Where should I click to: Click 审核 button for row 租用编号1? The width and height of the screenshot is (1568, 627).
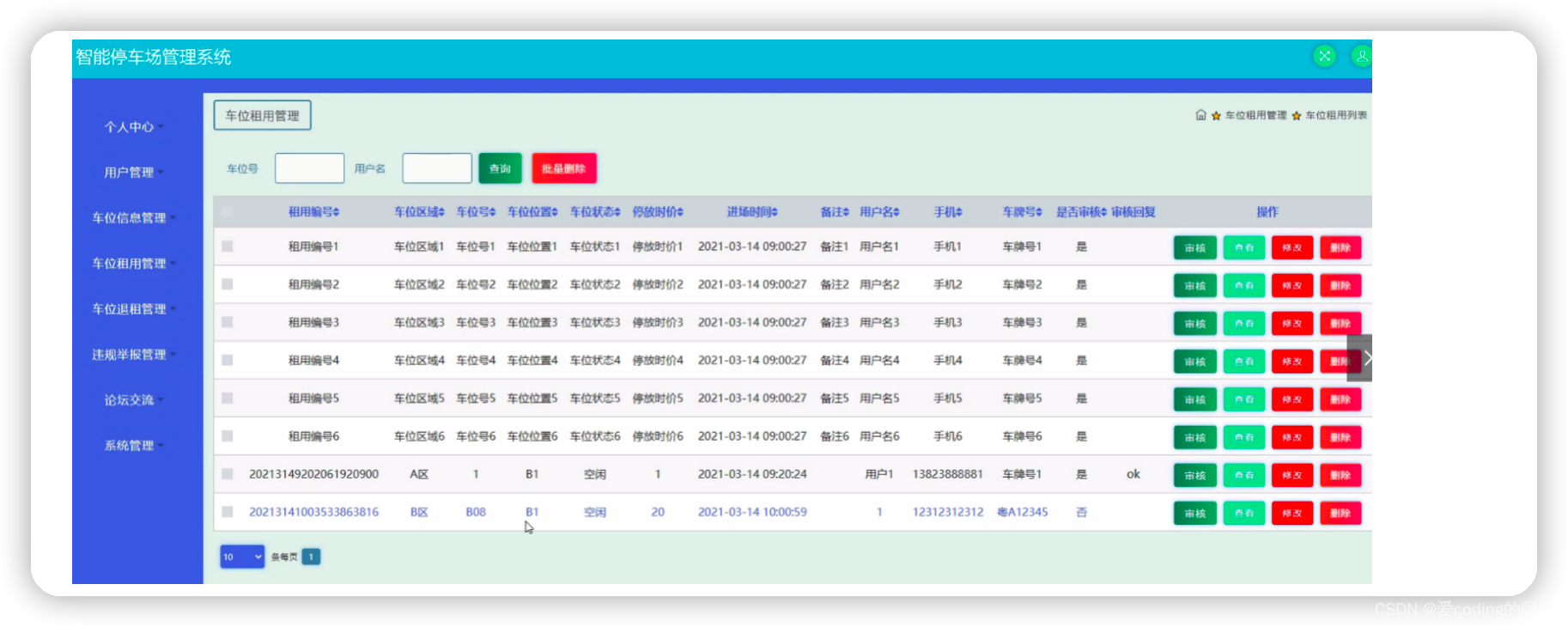click(x=1195, y=247)
